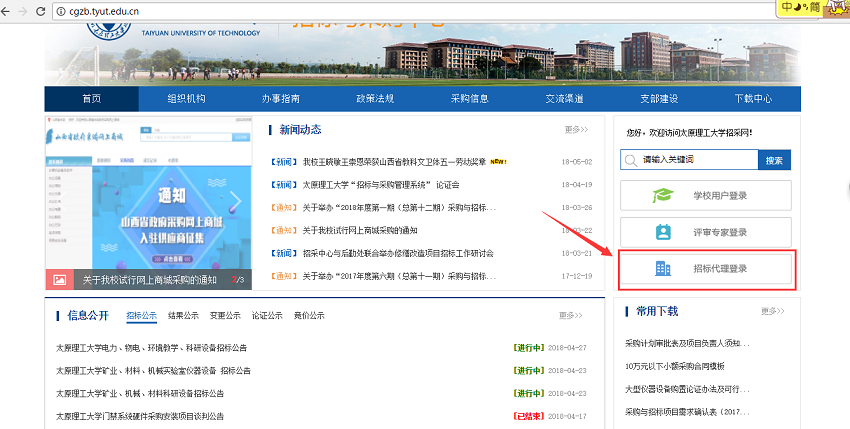The height and width of the screenshot is (429, 850).
Task: Open the 政策法规 menu
Action: [375, 99]
